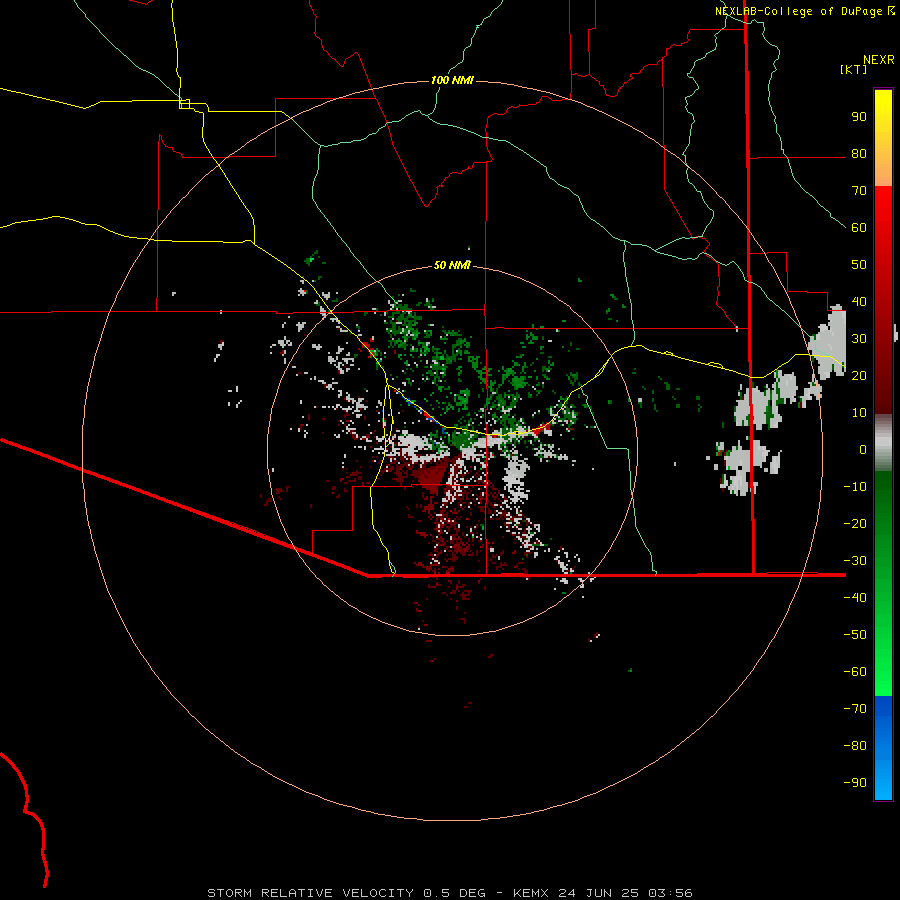Click the -80 value on the velocity scale
The width and height of the screenshot is (900, 900).
point(855,746)
